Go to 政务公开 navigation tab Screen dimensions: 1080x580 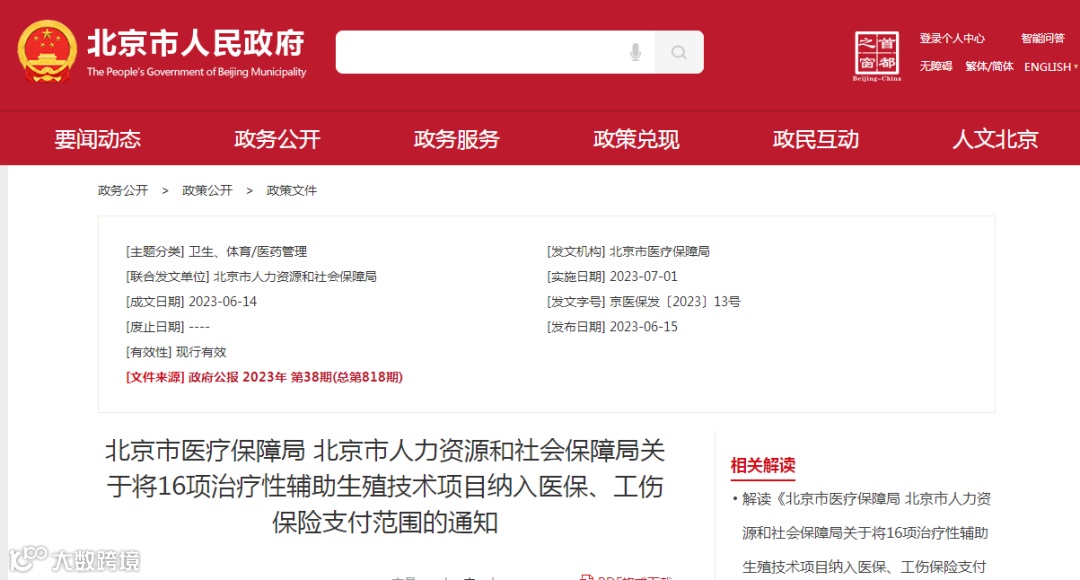coord(277,139)
